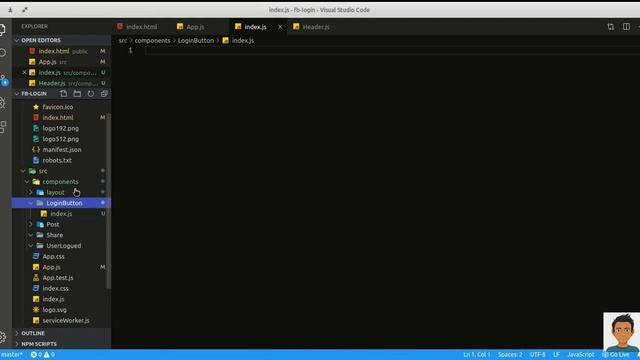Expand the Outline panel
The width and height of the screenshot is (640, 360).
click(61, 333)
